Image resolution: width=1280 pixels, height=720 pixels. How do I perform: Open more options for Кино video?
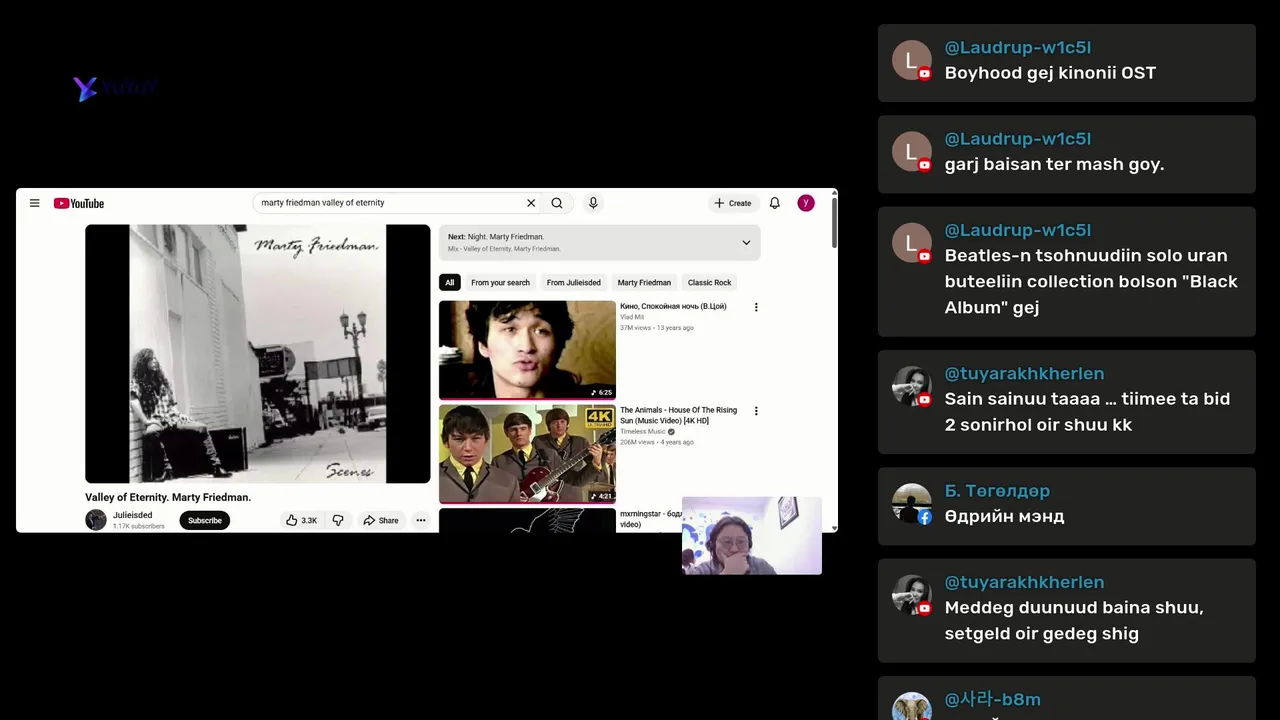[756, 307]
